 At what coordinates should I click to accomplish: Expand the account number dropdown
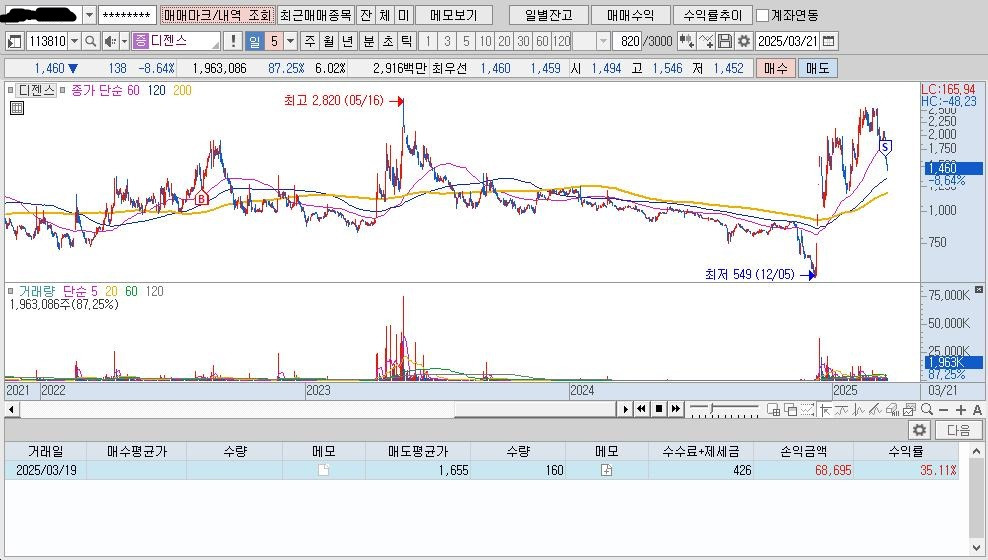point(89,15)
